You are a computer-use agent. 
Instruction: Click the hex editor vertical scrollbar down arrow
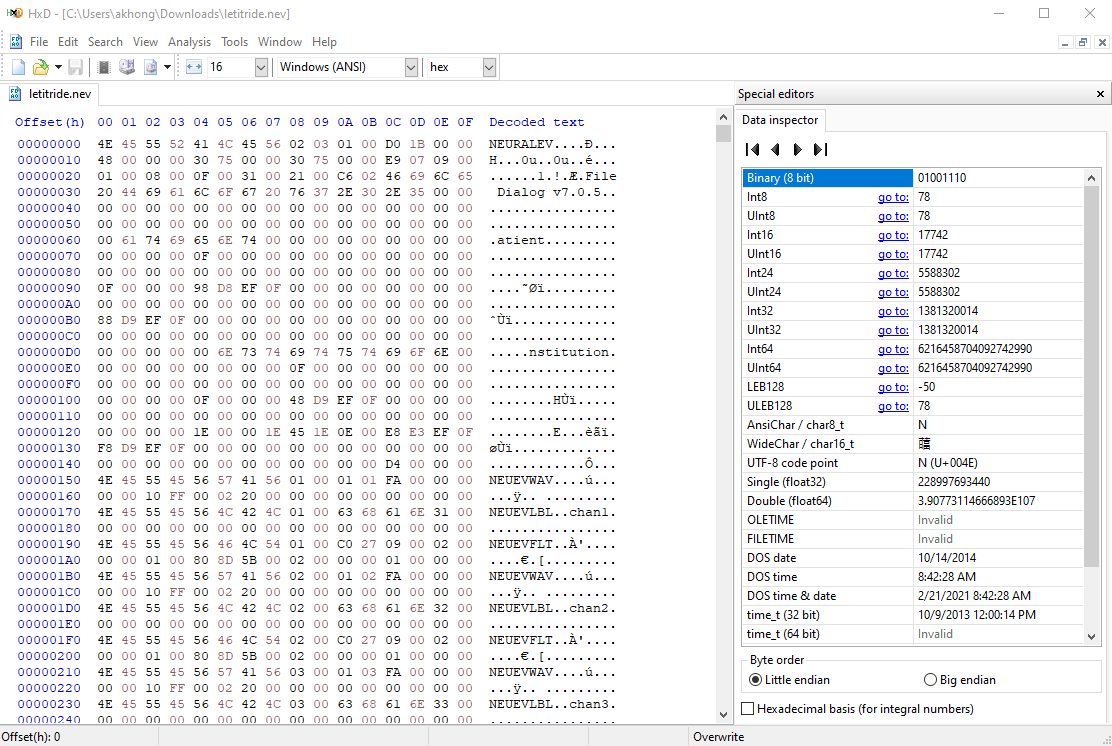tap(724, 715)
